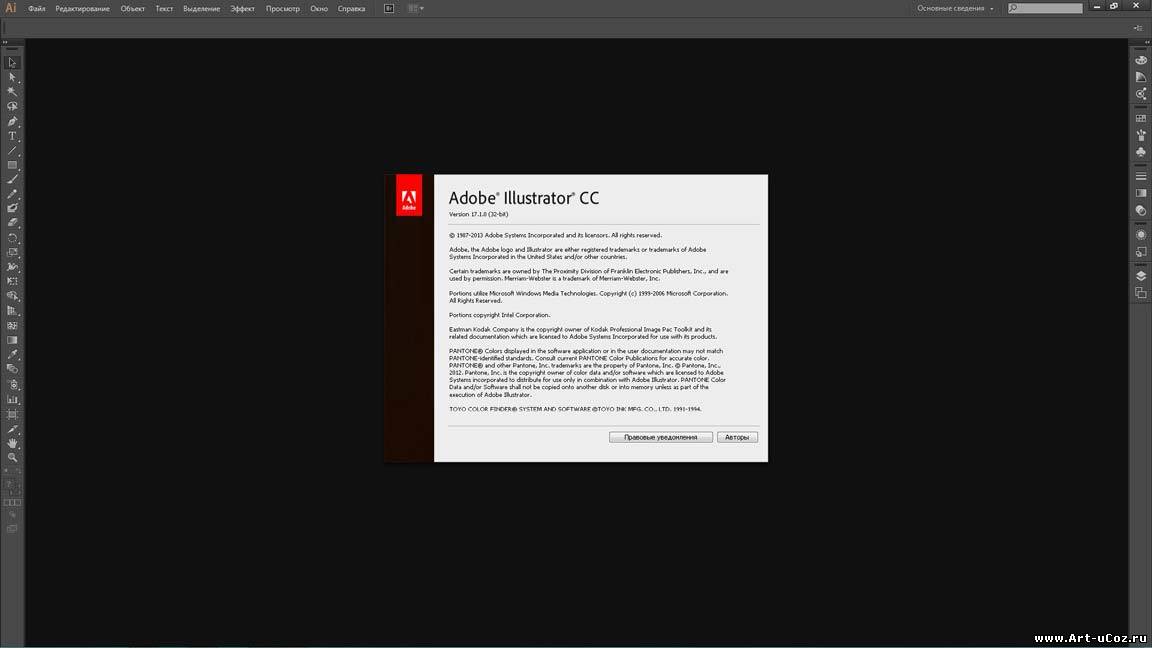Select the Pen tool

pyautogui.click(x=12, y=121)
